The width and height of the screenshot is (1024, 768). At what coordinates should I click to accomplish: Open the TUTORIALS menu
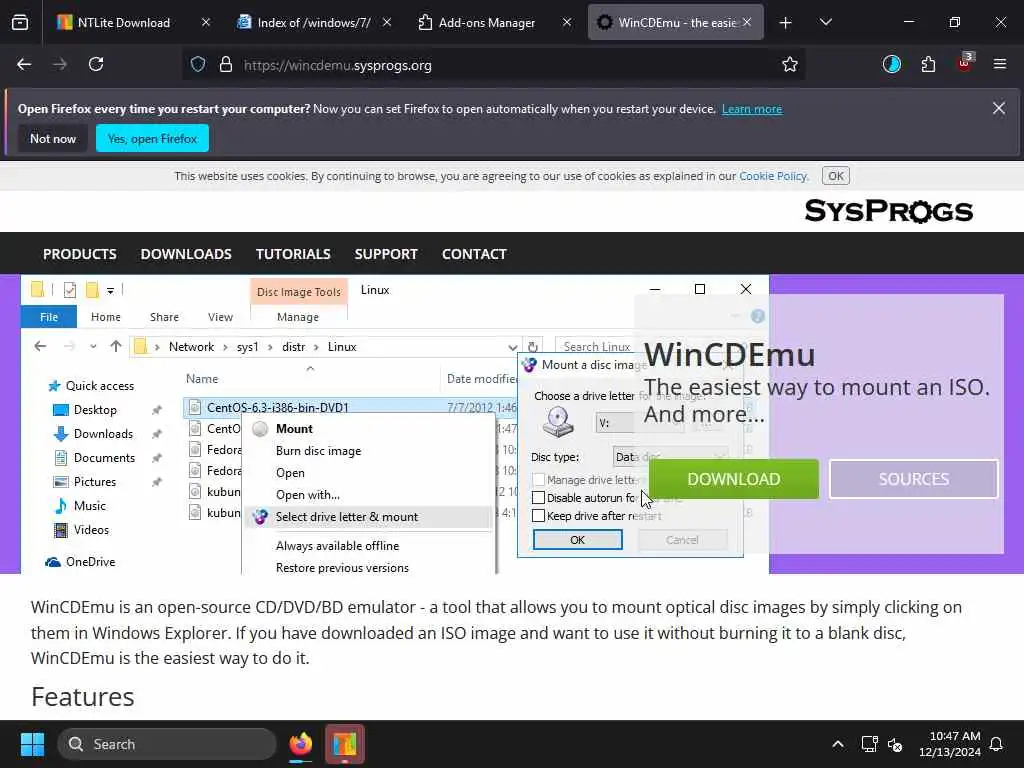pyautogui.click(x=293, y=254)
